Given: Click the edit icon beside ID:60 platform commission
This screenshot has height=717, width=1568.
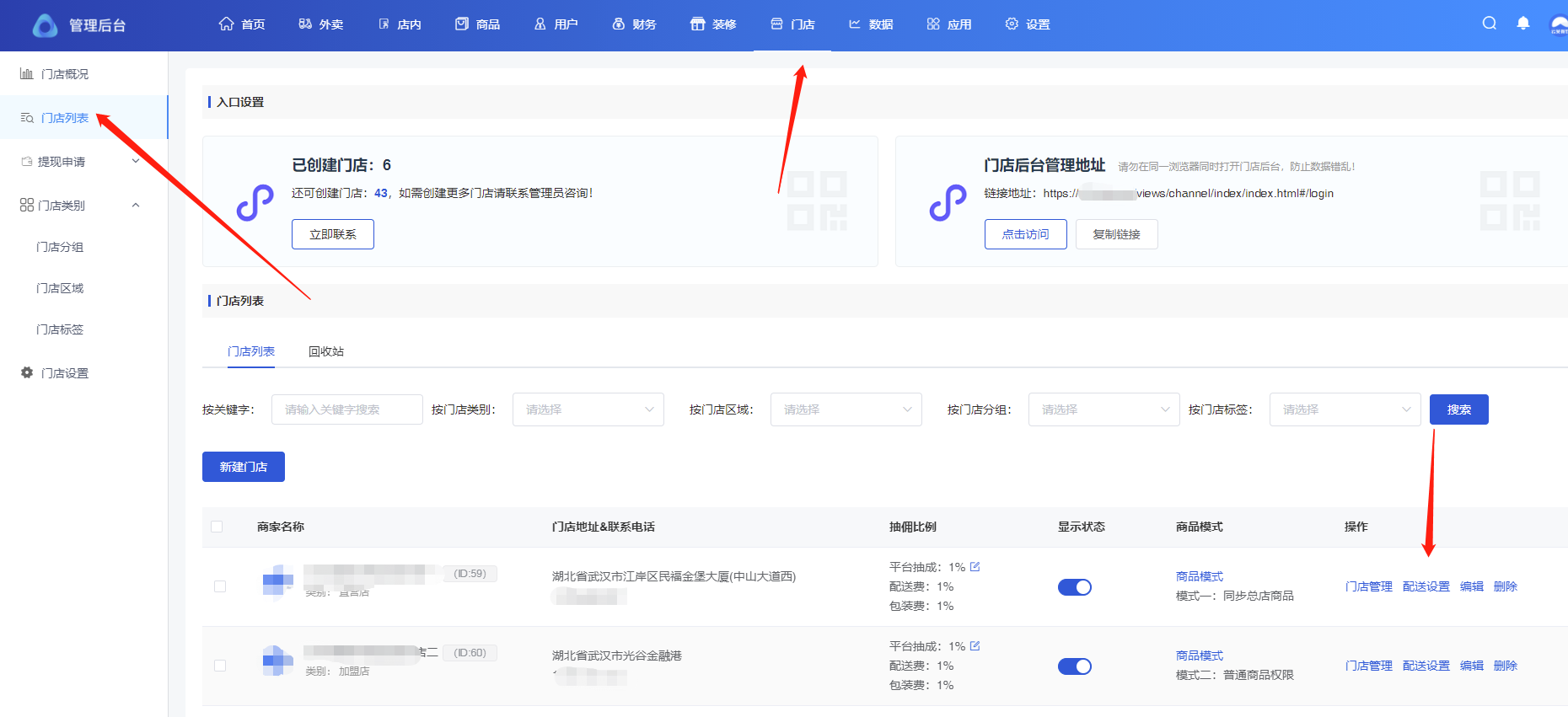Looking at the screenshot, I should click(x=975, y=646).
